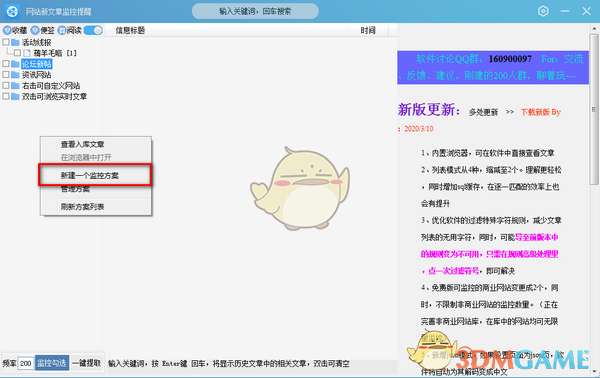Screen dimensions: 600x378
Task: Click the file icon of 薅羊毛啦
Action: (27, 53)
